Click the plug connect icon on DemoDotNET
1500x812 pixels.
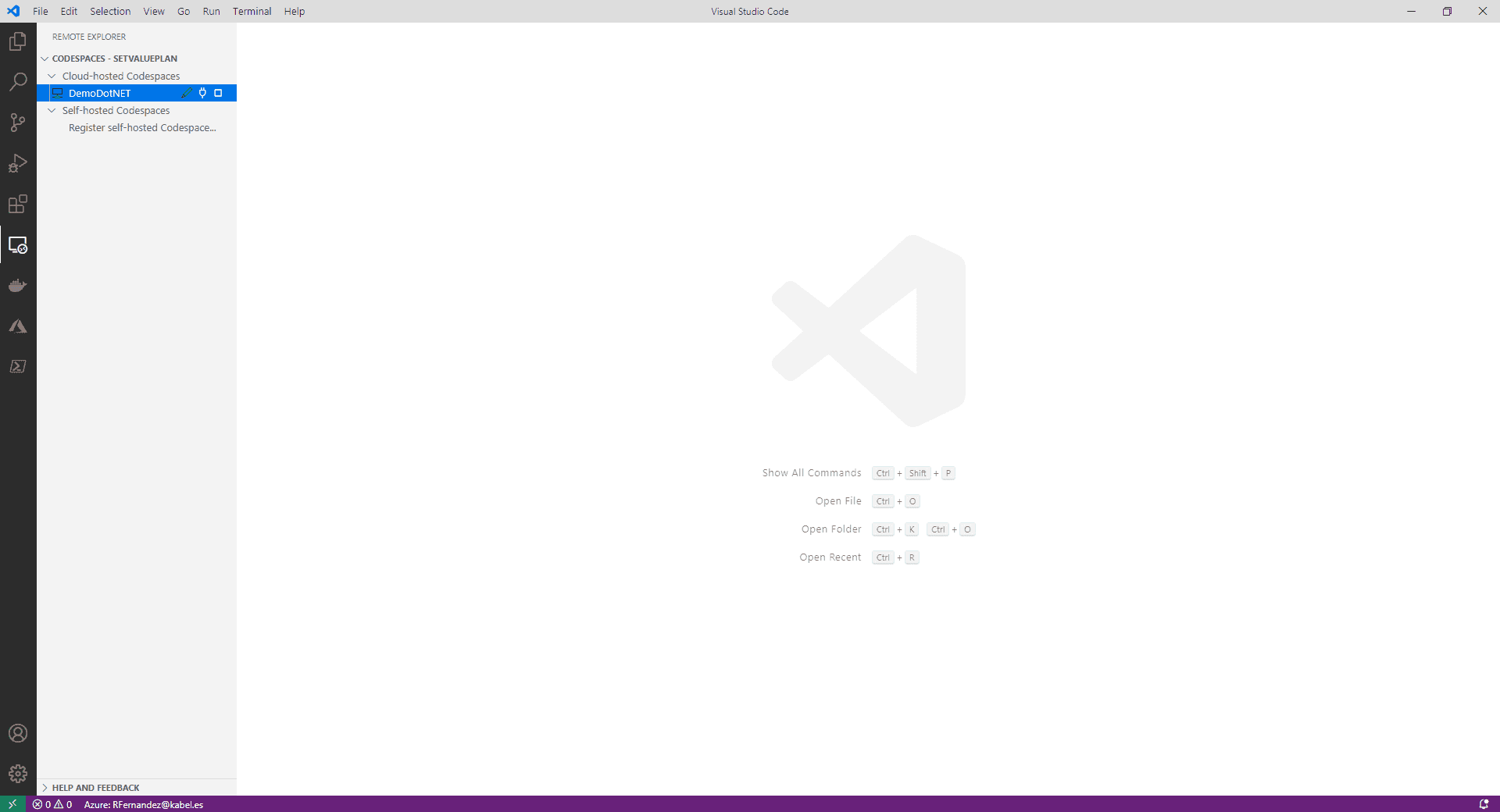[x=202, y=93]
